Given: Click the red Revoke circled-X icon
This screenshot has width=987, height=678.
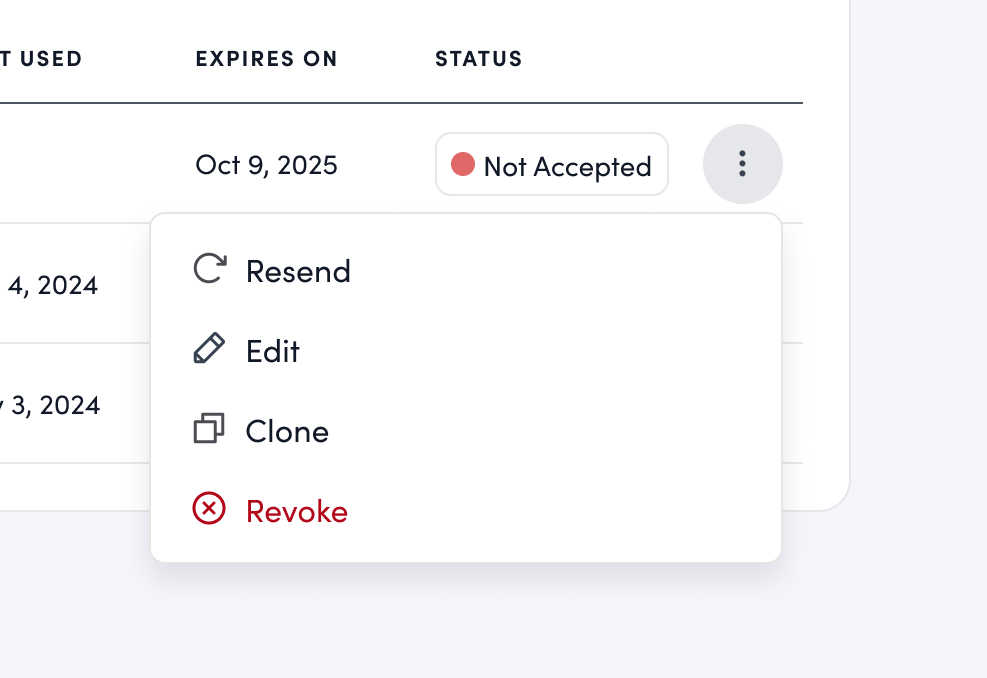Looking at the screenshot, I should pos(209,510).
